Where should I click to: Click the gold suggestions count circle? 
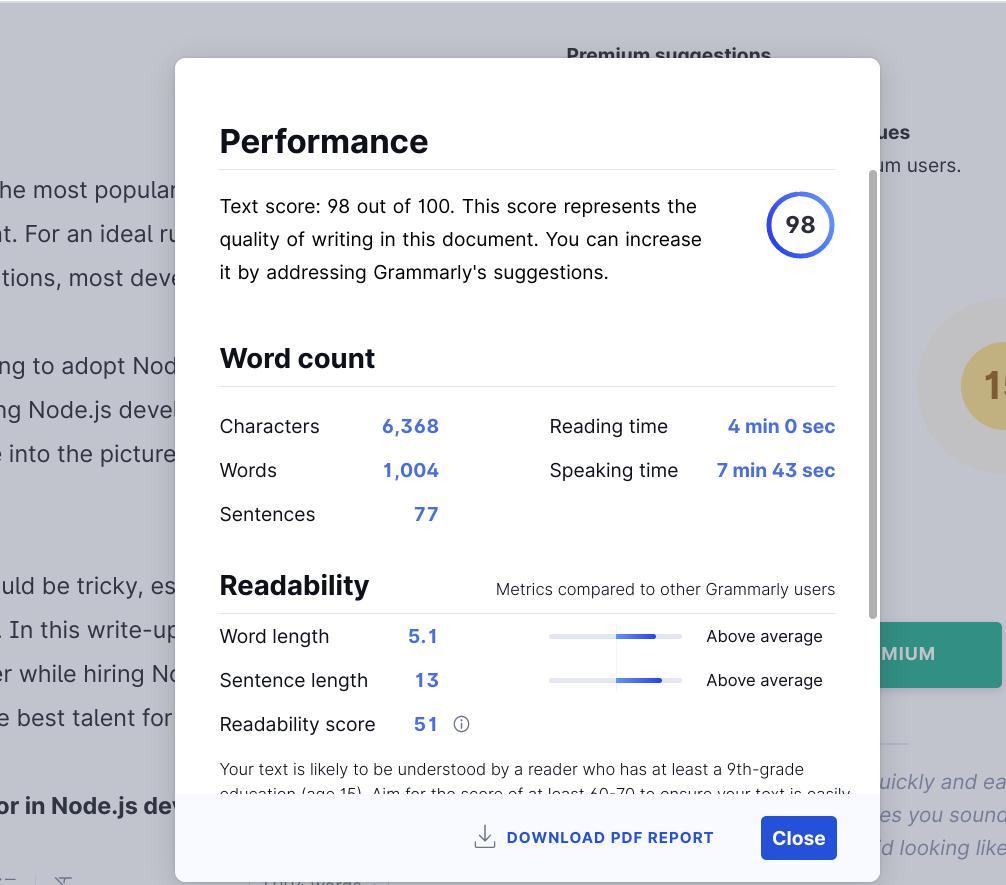(x=984, y=386)
